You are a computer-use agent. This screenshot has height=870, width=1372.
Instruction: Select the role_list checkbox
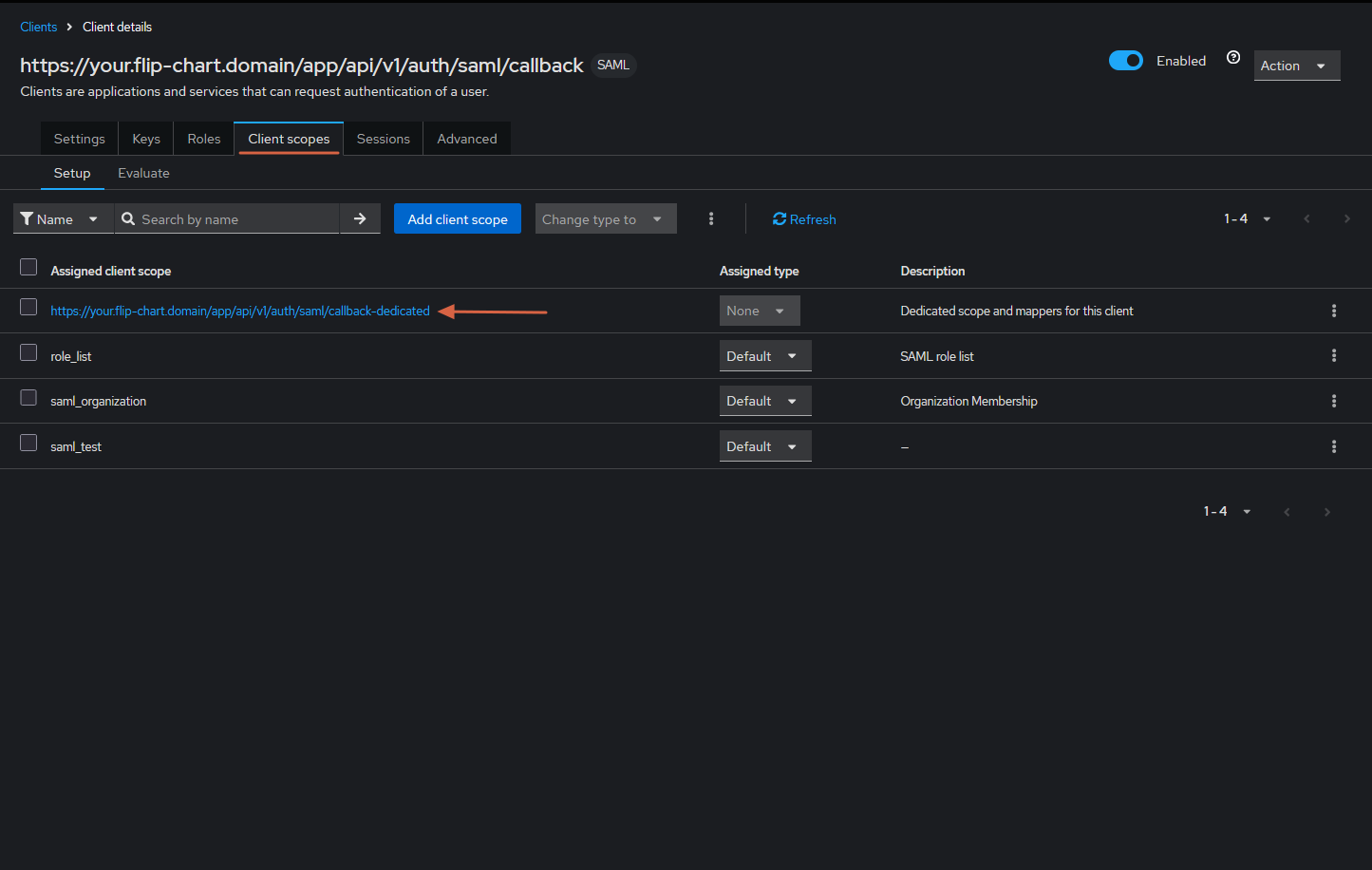click(x=28, y=352)
